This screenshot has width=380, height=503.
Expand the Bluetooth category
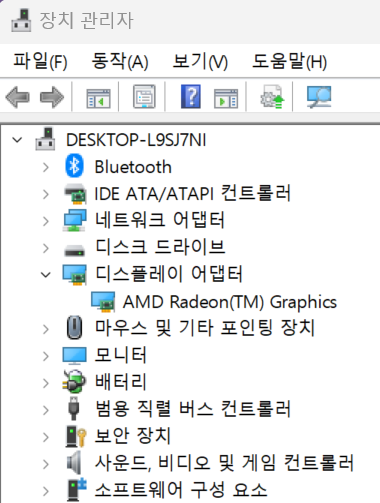coord(46,167)
